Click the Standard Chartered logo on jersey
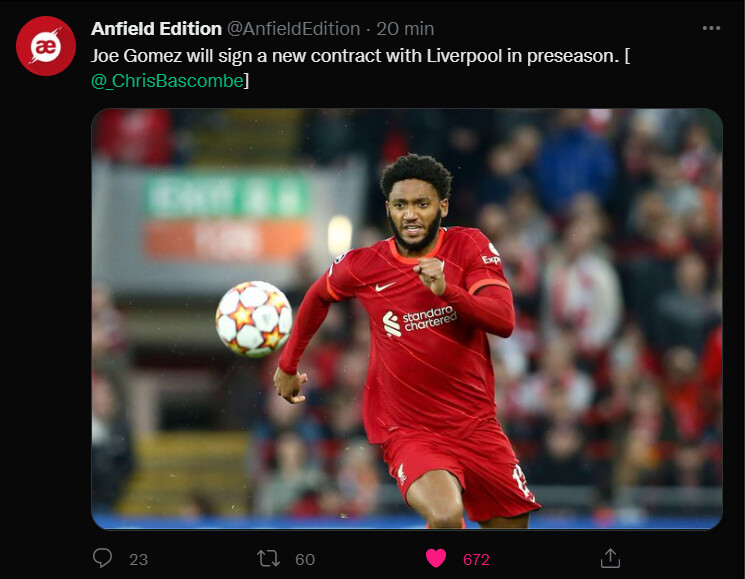 420,321
